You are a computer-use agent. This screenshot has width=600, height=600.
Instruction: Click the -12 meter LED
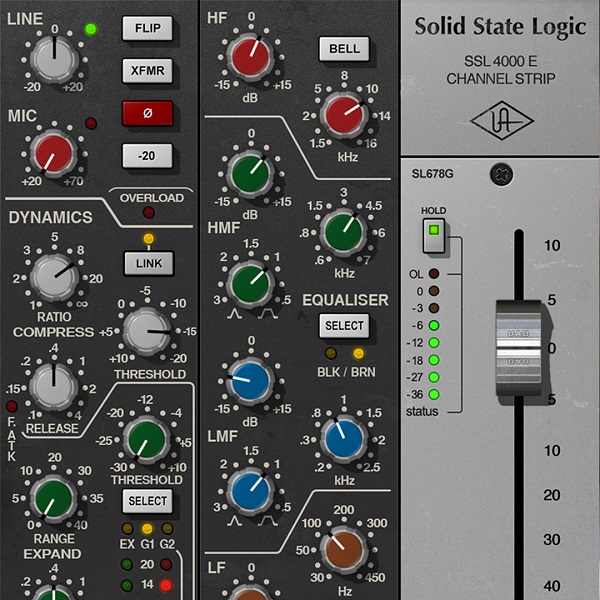434,343
